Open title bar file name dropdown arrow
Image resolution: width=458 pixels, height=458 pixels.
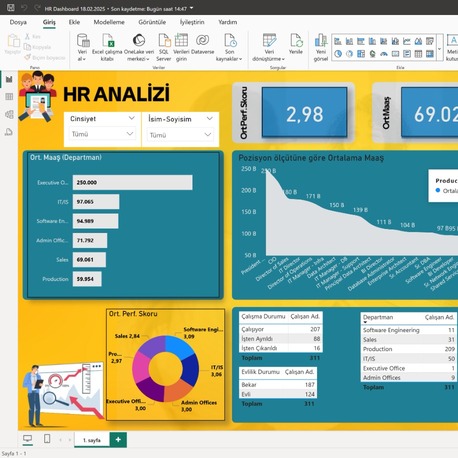point(192,8)
